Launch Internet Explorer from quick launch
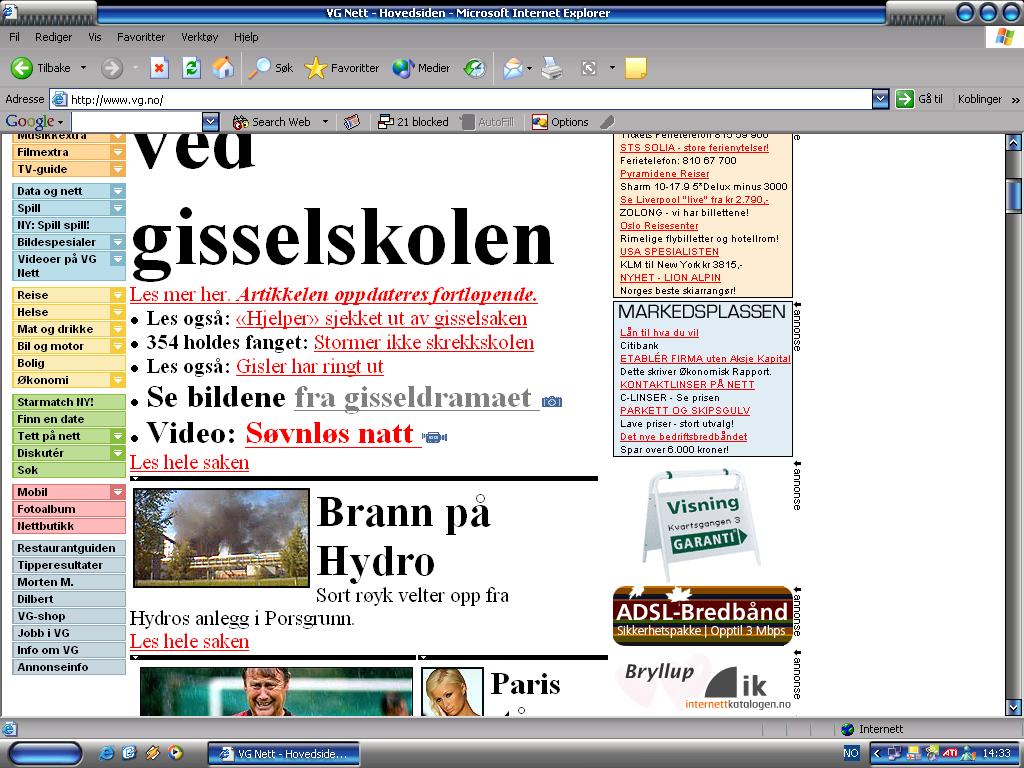Image resolution: width=1024 pixels, height=768 pixels. [x=106, y=753]
